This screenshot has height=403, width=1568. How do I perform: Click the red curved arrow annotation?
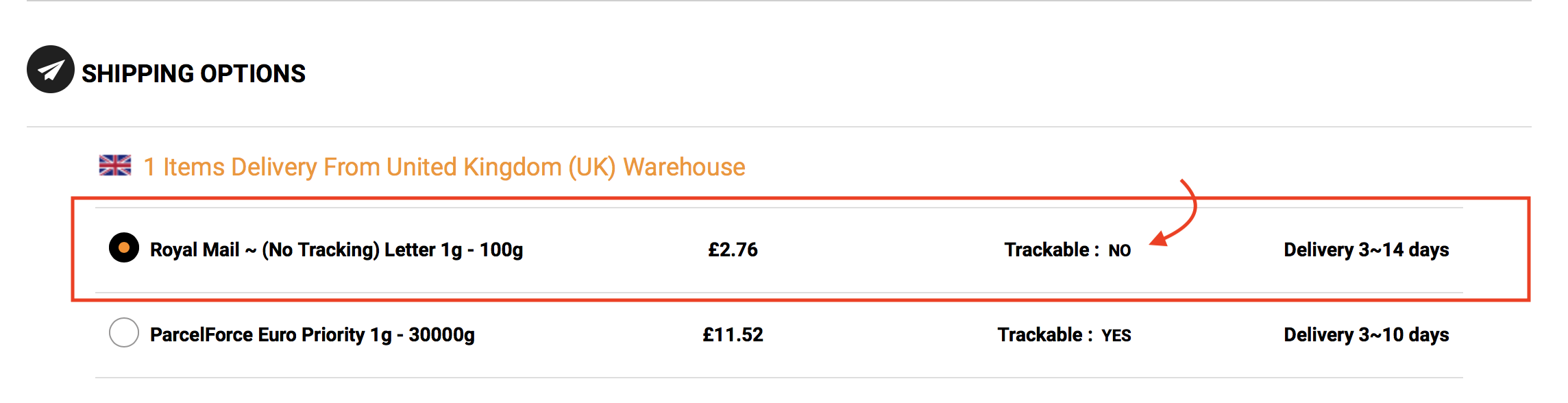tap(1176, 212)
